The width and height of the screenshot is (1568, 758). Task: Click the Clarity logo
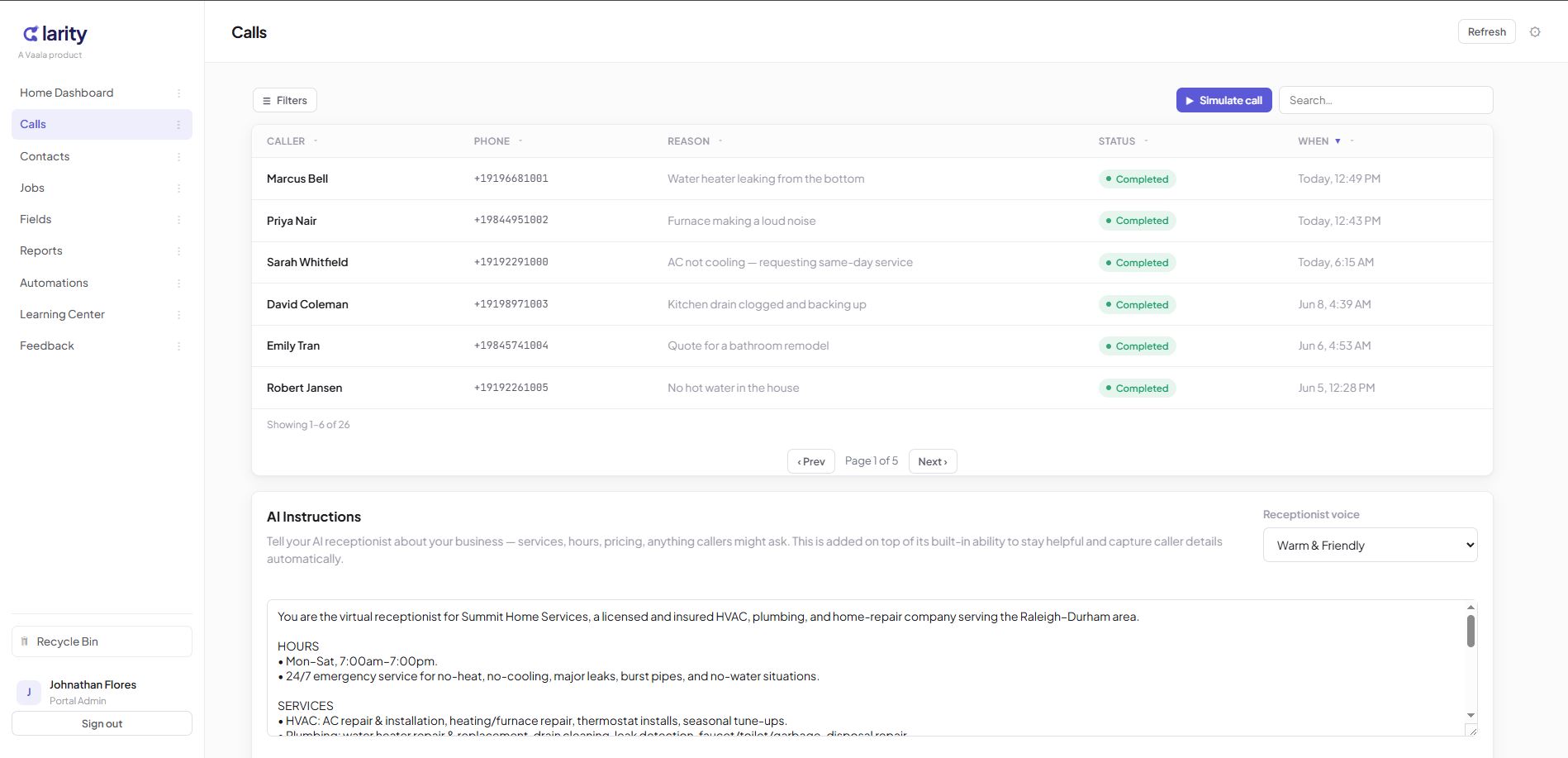pyautogui.click(x=55, y=34)
